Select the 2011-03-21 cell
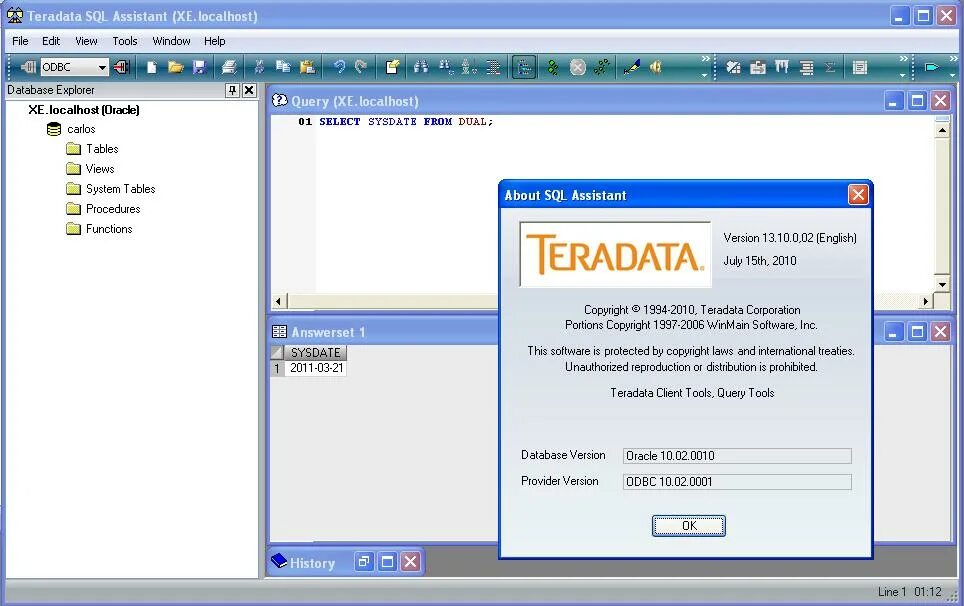964x606 pixels. point(315,368)
